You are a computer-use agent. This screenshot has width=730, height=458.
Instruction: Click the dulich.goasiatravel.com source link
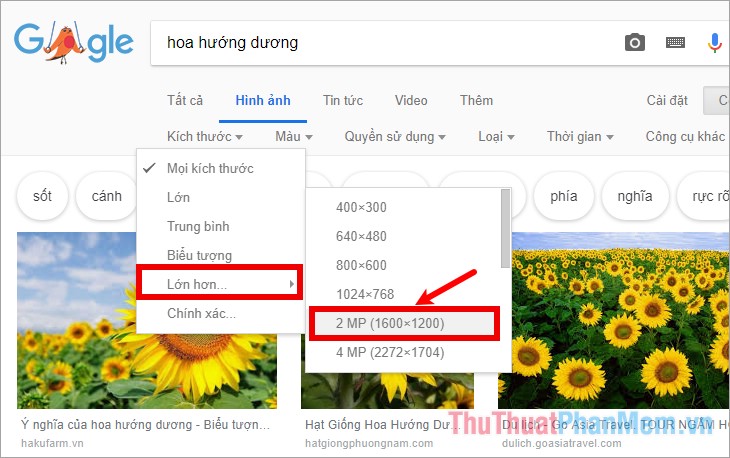tap(561, 444)
